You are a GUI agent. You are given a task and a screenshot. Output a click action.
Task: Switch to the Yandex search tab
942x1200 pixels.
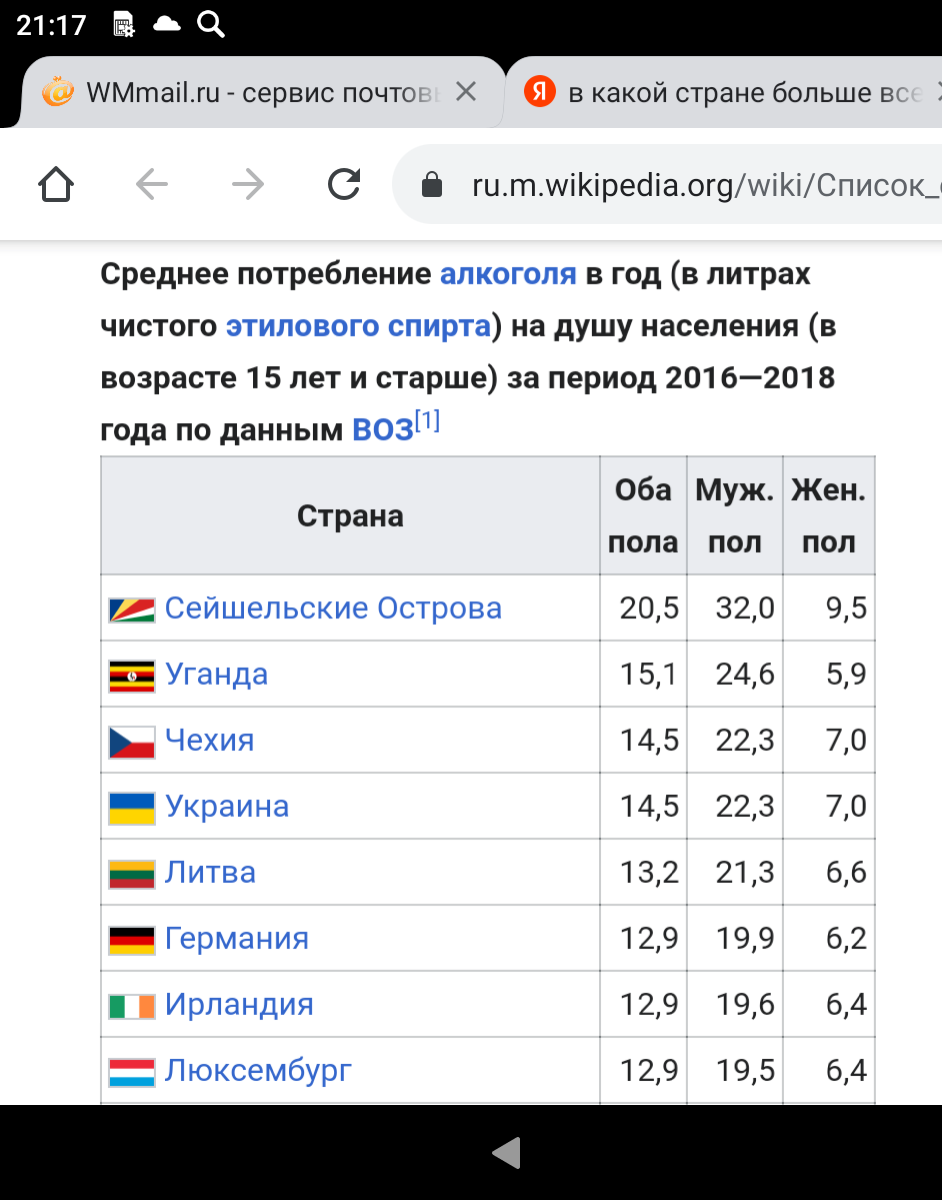coord(740,93)
